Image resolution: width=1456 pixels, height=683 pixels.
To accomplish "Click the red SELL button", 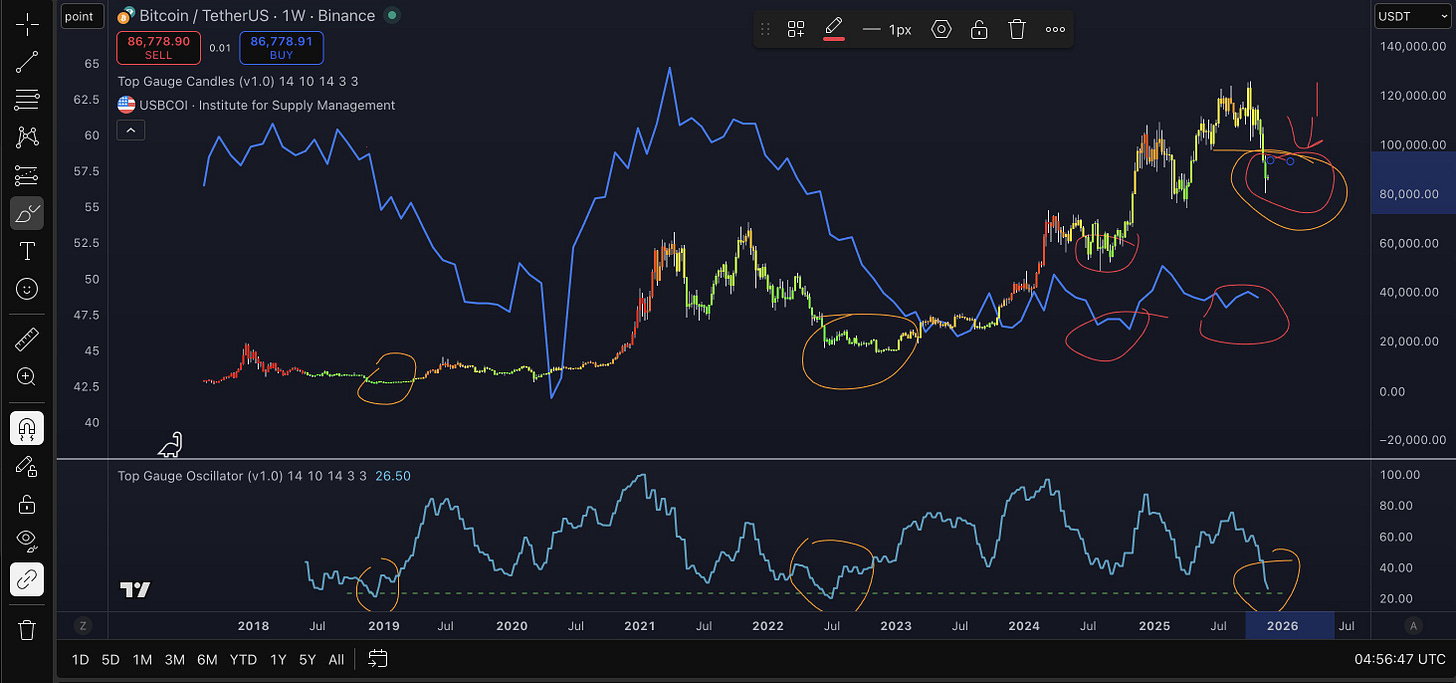I will coord(158,48).
